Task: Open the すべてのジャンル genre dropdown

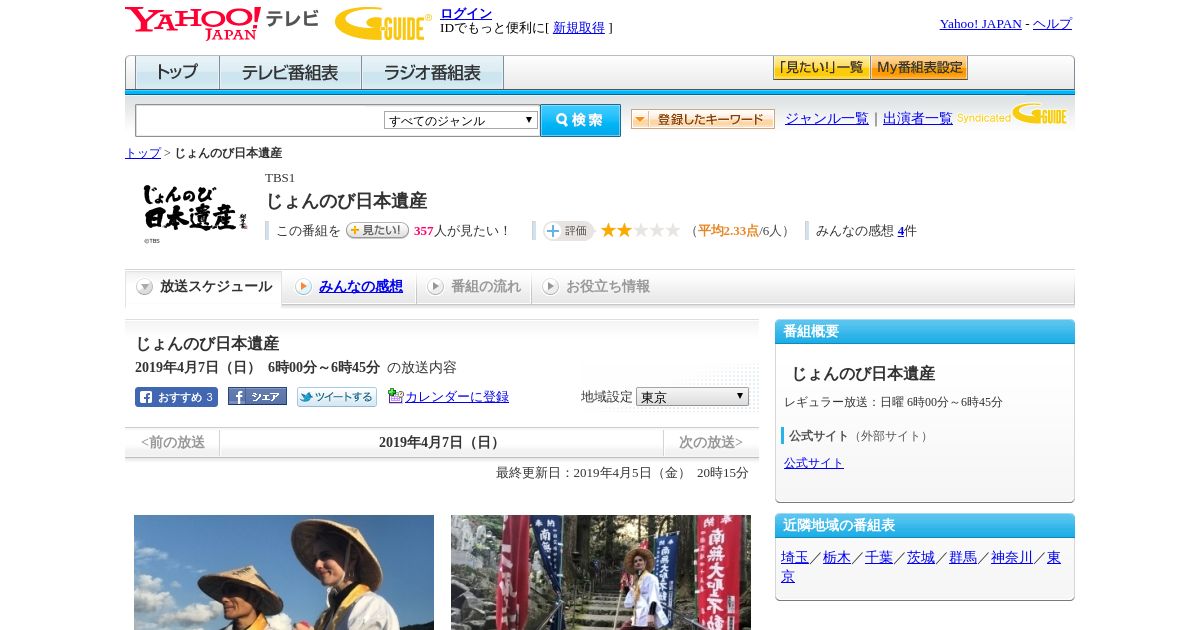Action: 461,120
